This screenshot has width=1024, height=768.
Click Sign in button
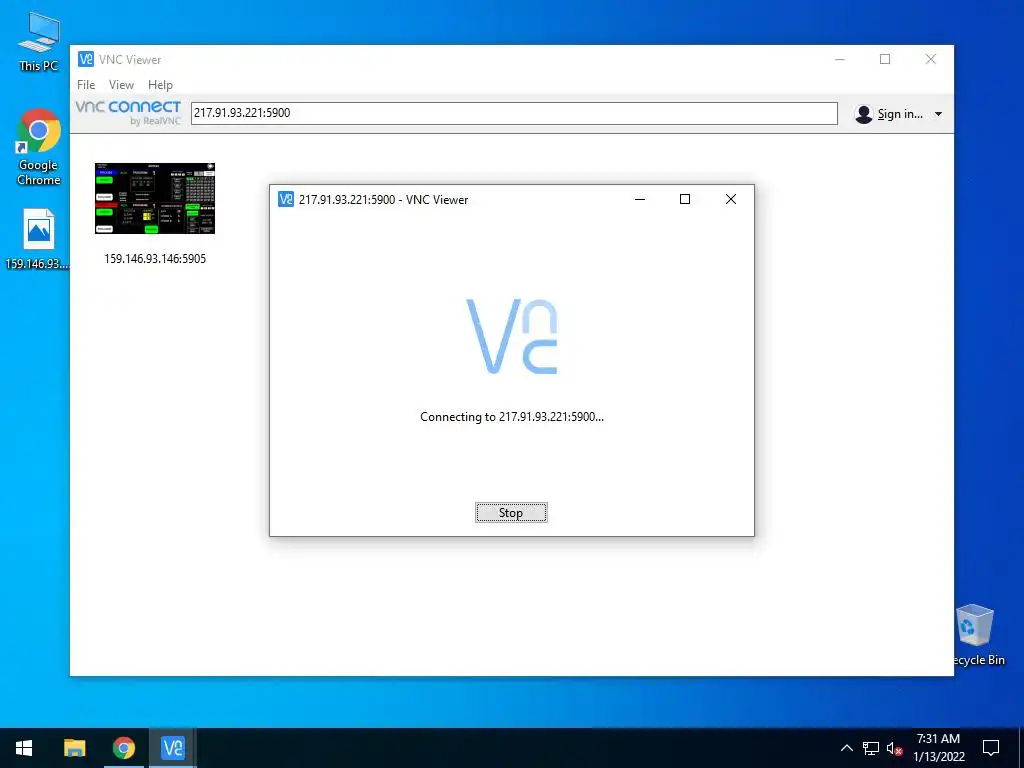[x=899, y=114]
